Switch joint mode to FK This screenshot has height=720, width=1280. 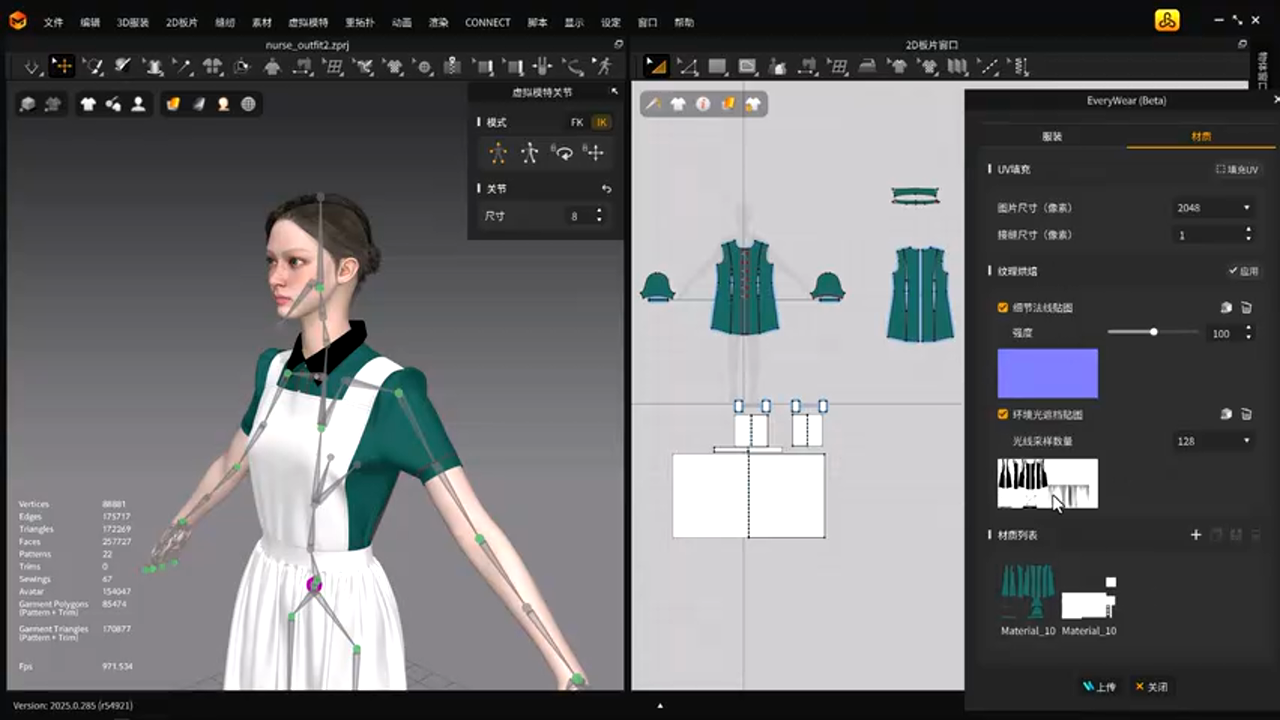tap(577, 122)
